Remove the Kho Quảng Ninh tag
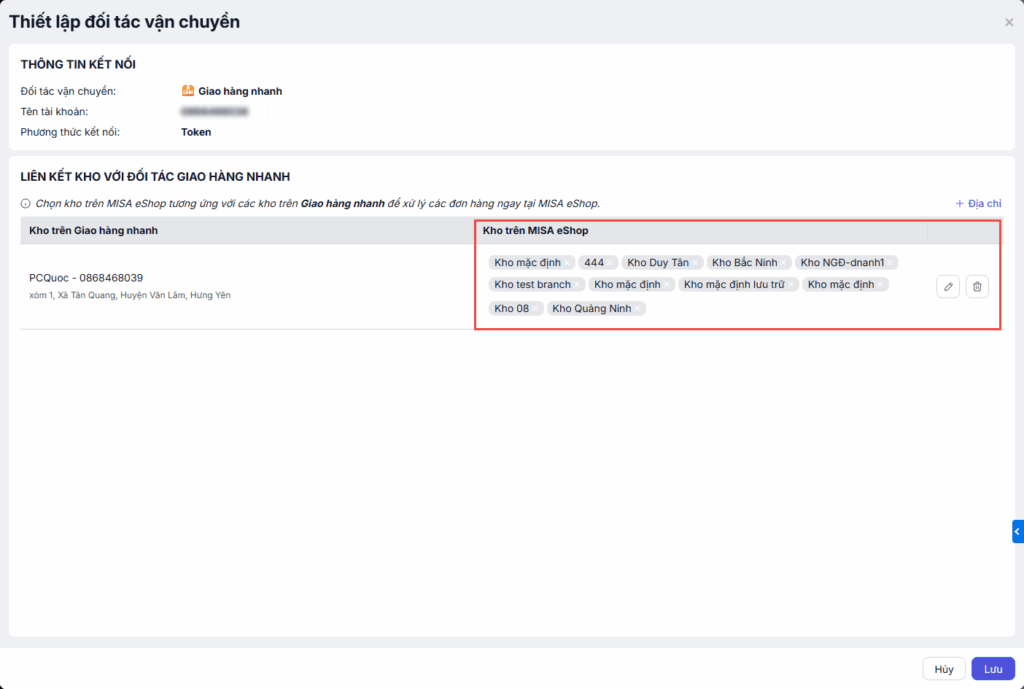Screen dimensions: 1024x689 638,308
